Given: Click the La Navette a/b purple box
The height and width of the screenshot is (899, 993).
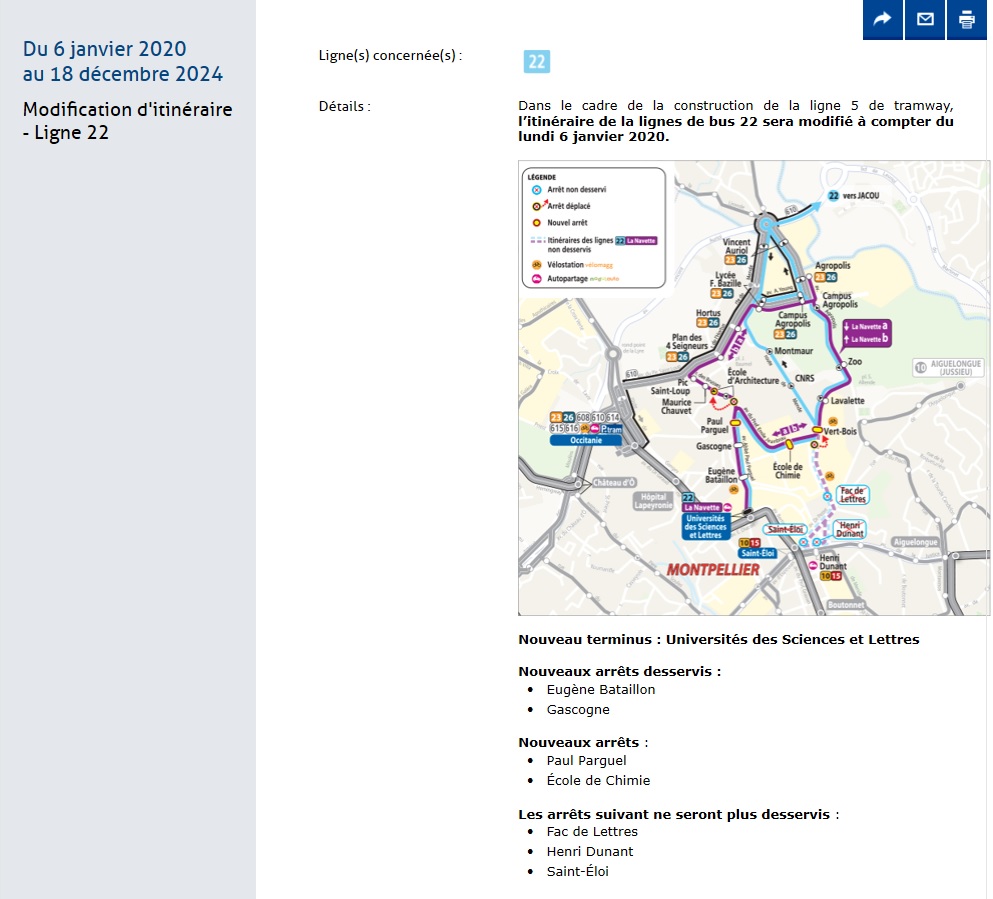Looking at the screenshot, I should click(x=866, y=333).
